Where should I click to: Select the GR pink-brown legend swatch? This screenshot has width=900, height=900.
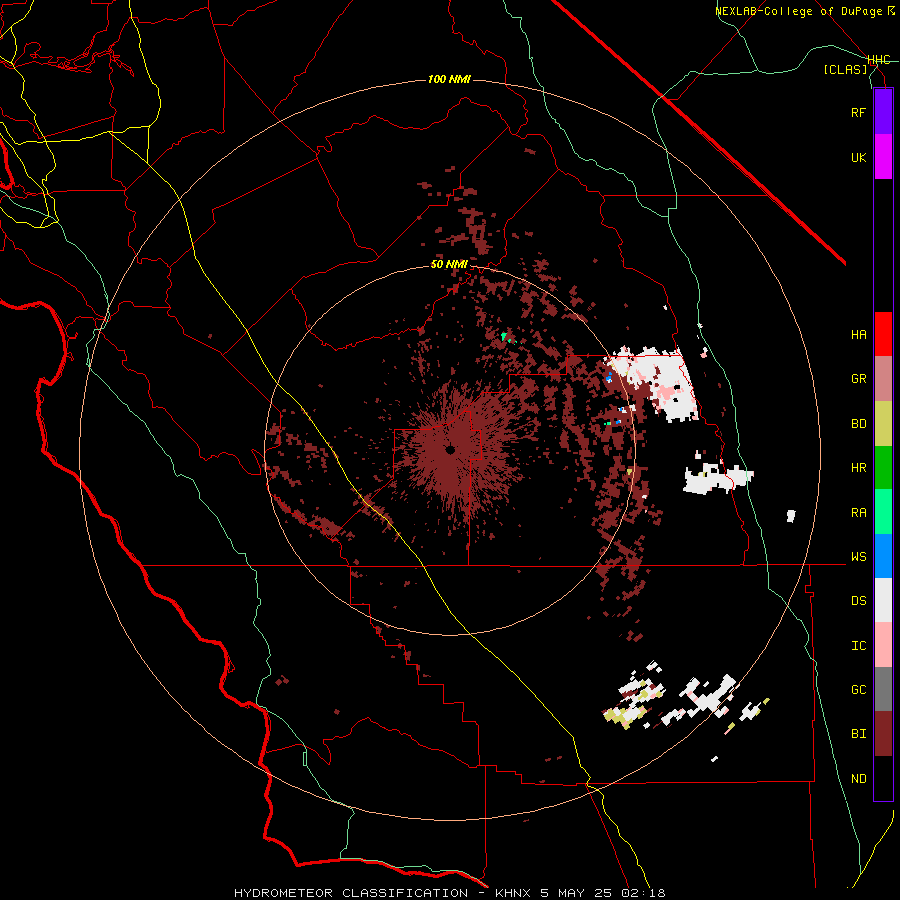(x=883, y=379)
